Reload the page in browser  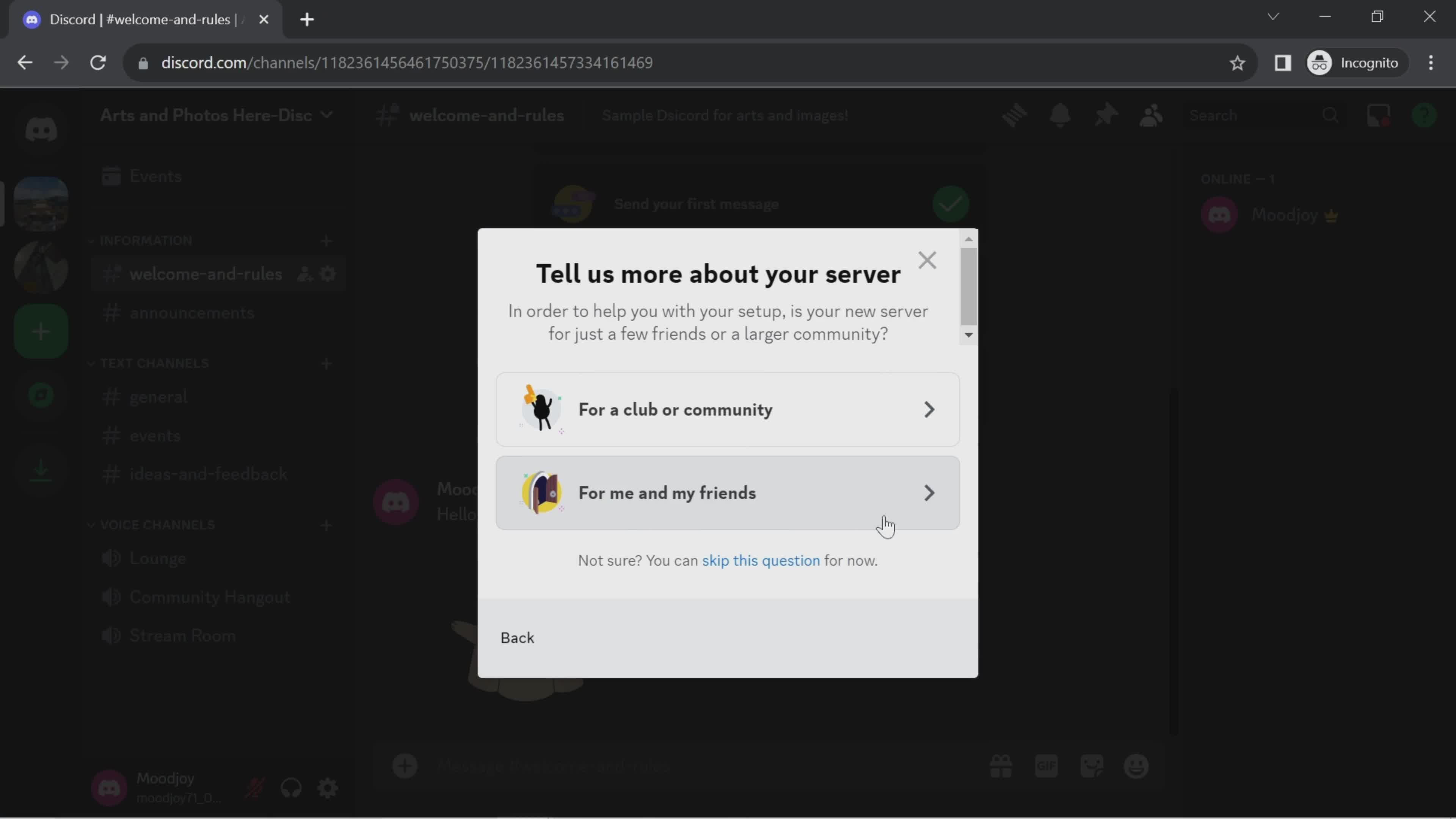click(98, 63)
